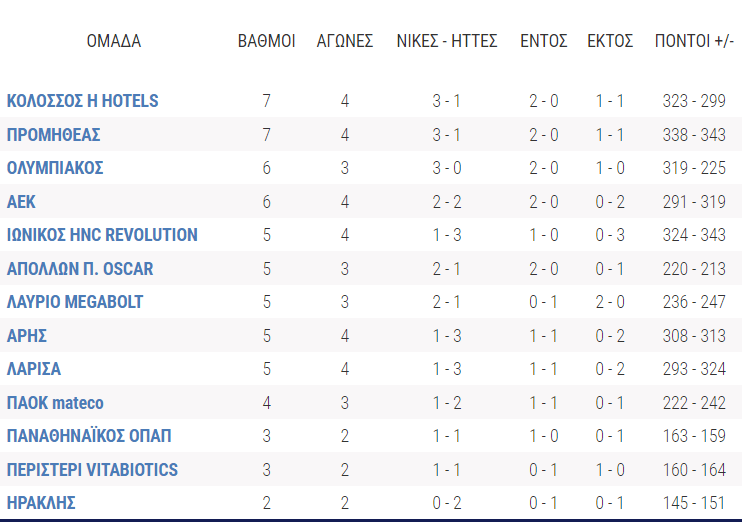This screenshot has width=742, height=522.
Task: Click the ΑΓΩΝΕΣ column header
Action: pos(345,41)
